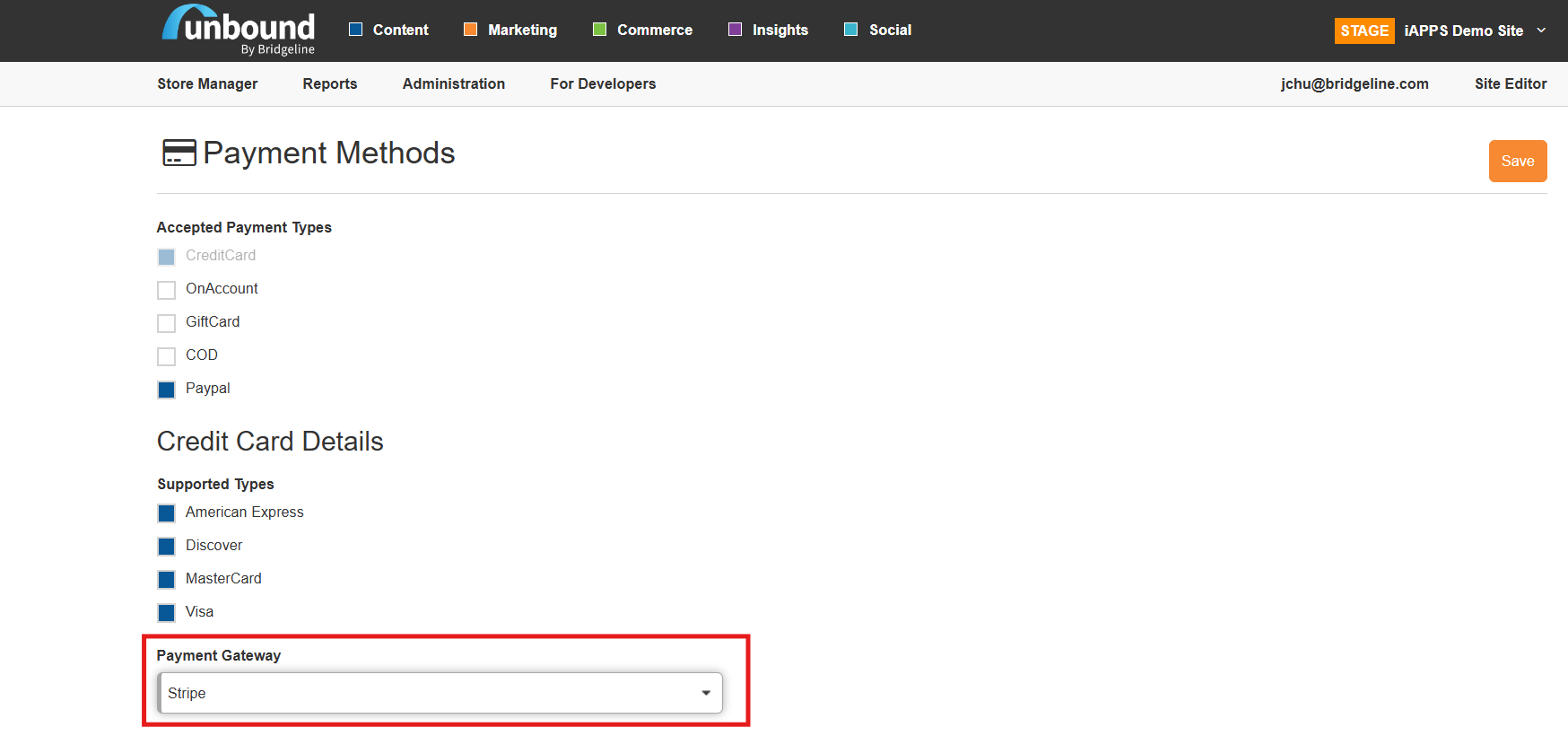Click the Credit Card Details heading

(x=270, y=442)
